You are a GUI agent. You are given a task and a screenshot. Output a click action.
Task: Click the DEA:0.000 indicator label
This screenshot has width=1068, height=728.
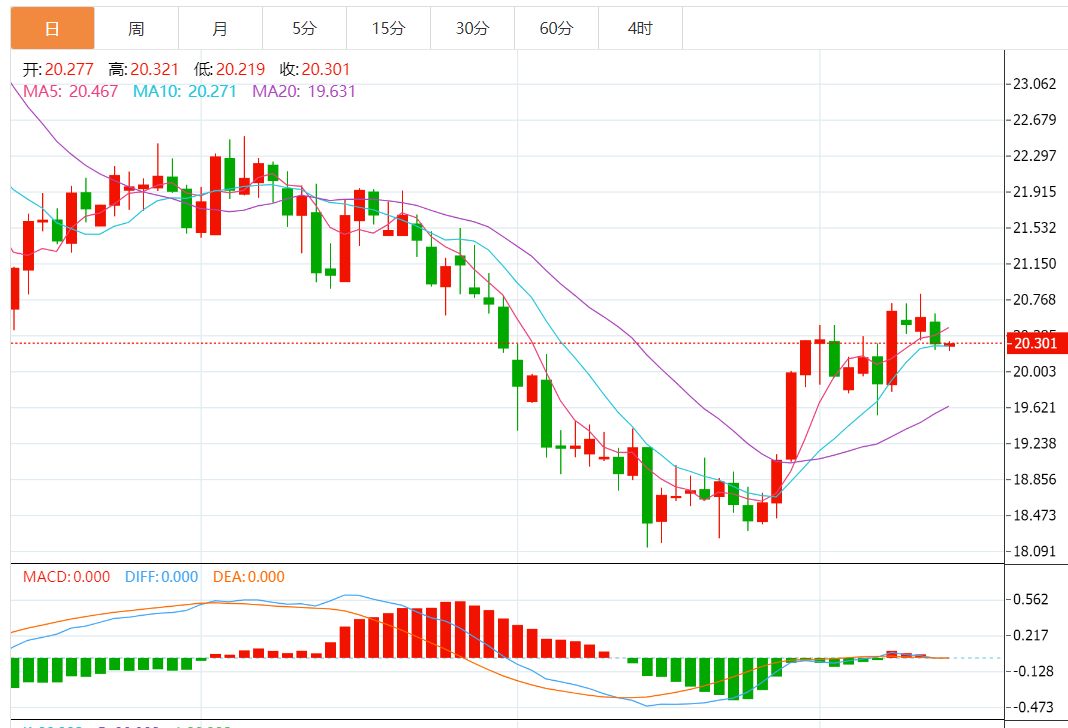249,577
